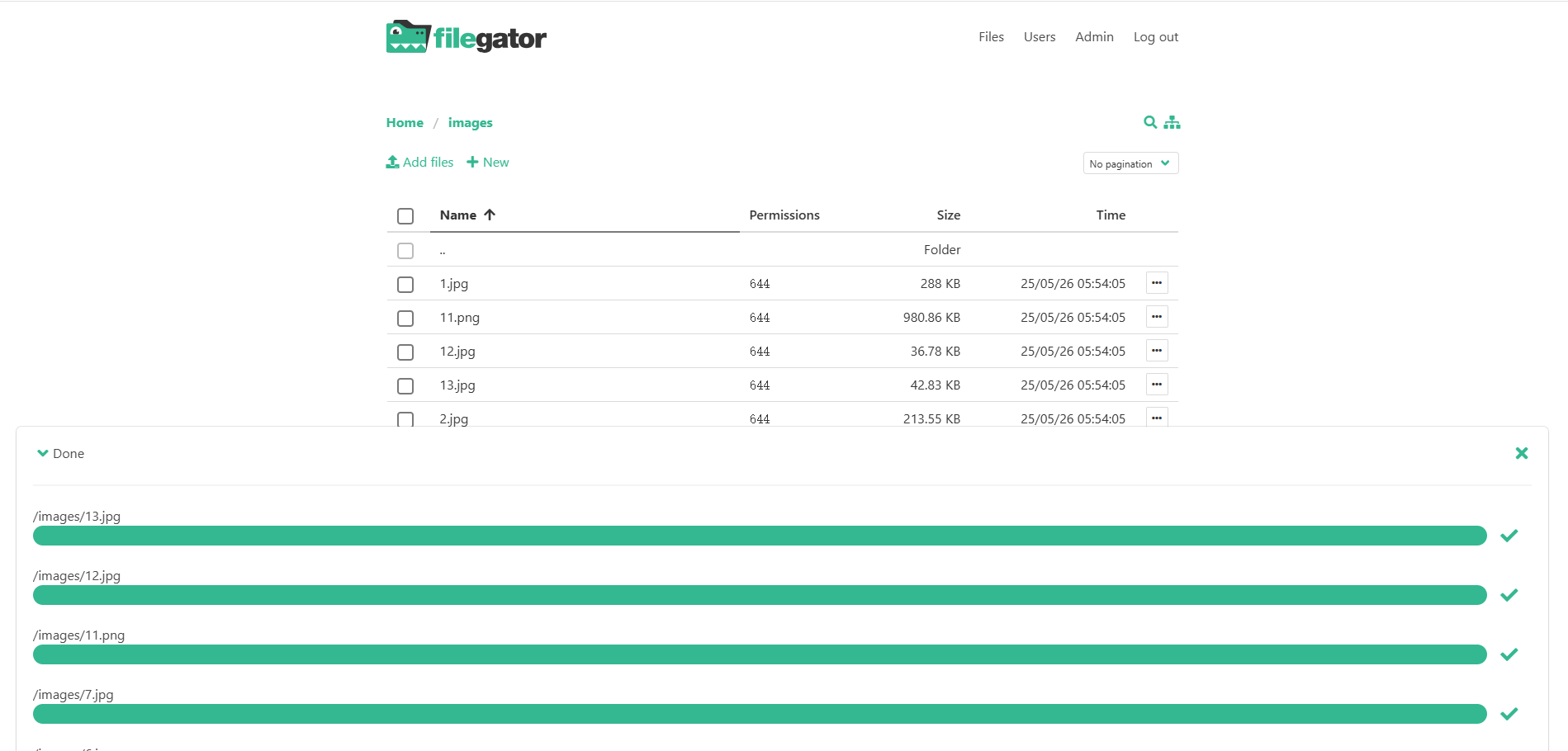Image resolution: width=1568 pixels, height=751 pixels.
Task: Go to the Users page
Action: [x=1039, y=37]
